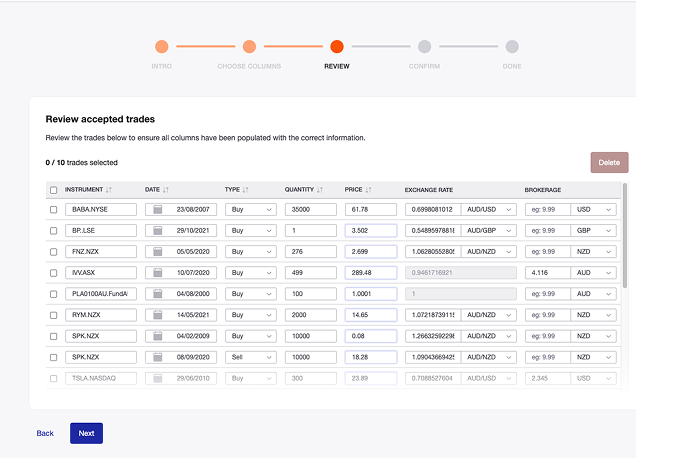This screenshot has height=462, width=674.
Task: Sort the table by the Price column
Action: click(368, 190)
